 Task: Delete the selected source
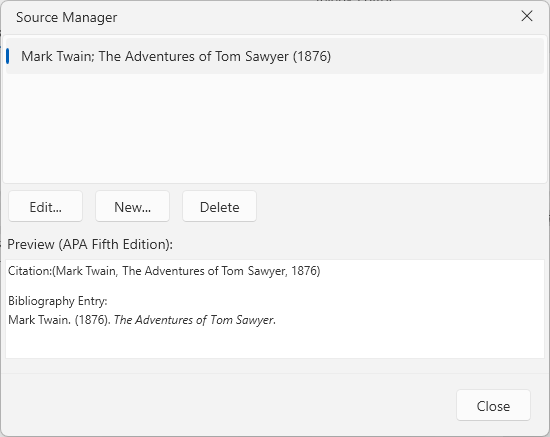(220, 207)
